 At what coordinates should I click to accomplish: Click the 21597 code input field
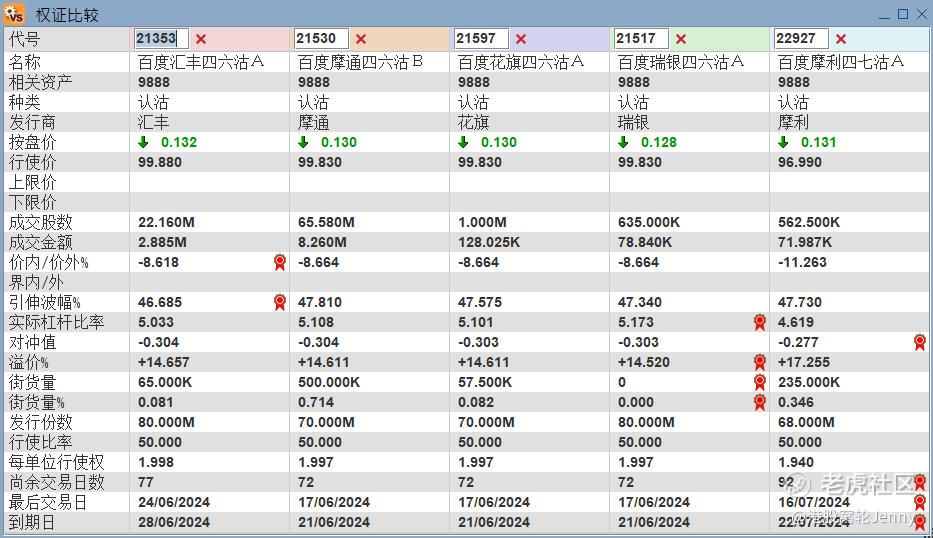tap(481, 39)
